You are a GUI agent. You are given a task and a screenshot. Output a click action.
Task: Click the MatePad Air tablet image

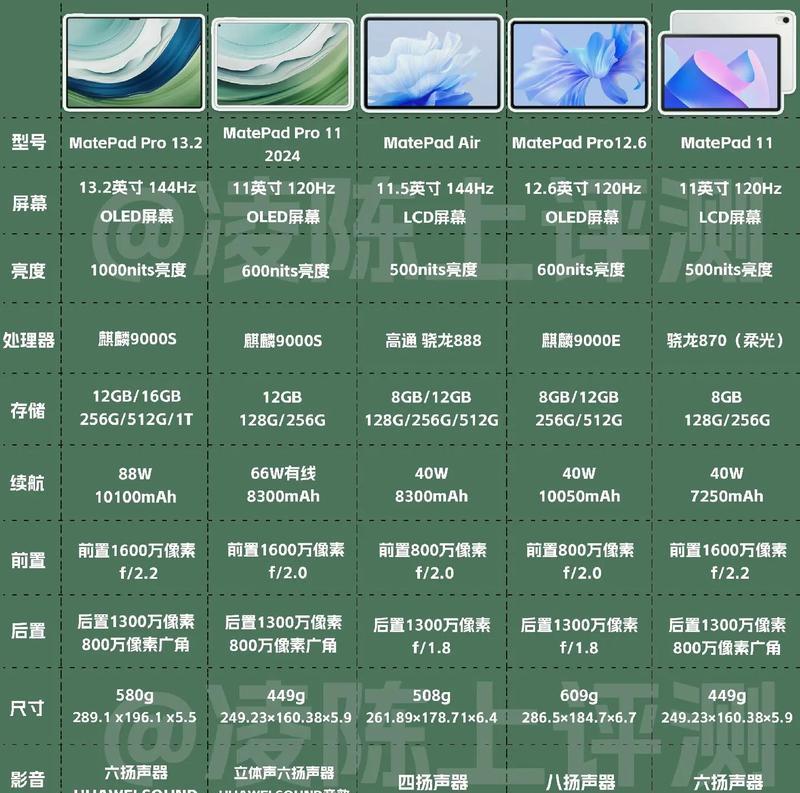pos(432,63)
